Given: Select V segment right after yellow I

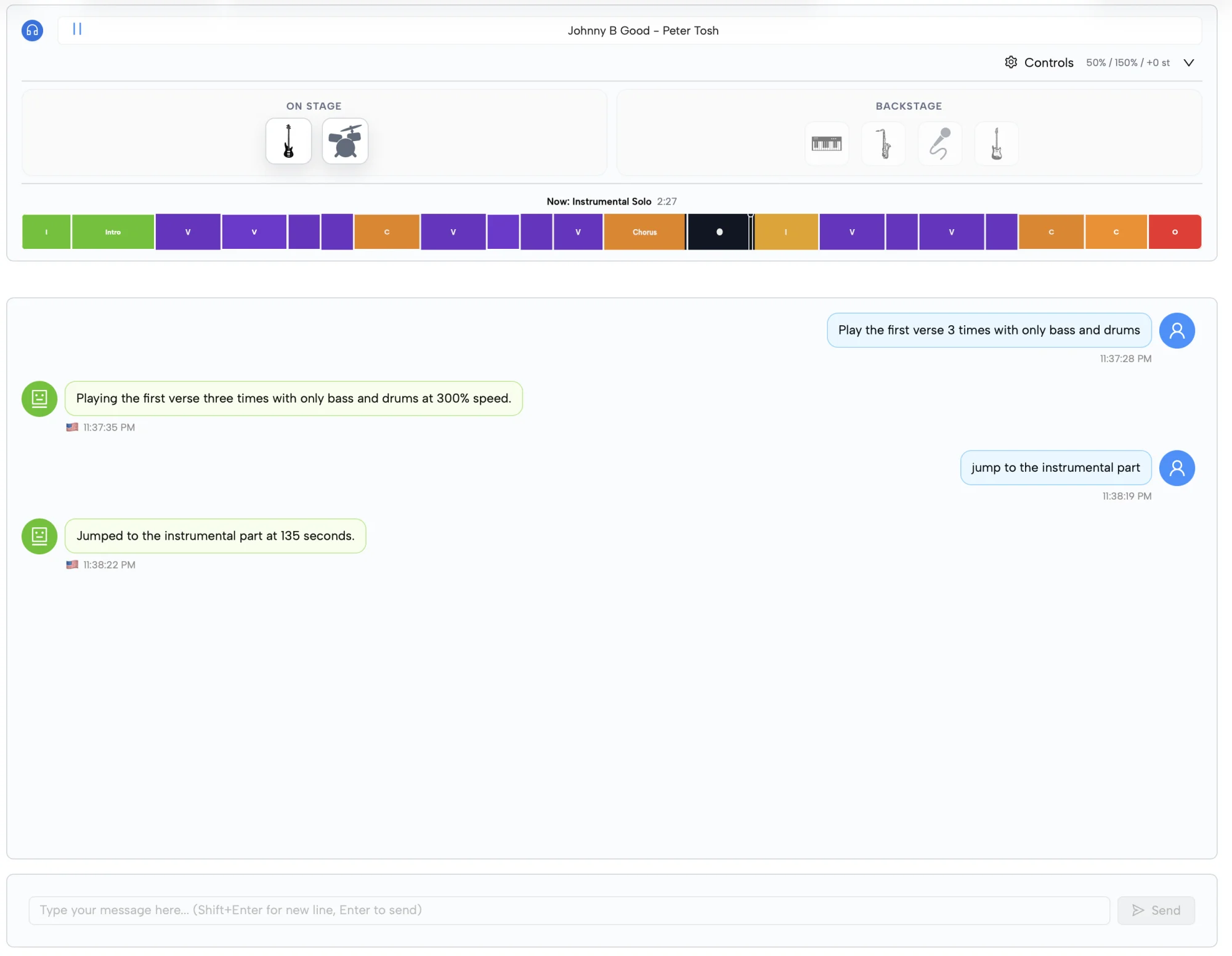Looking at the screenshot, I should coord(852,232).
